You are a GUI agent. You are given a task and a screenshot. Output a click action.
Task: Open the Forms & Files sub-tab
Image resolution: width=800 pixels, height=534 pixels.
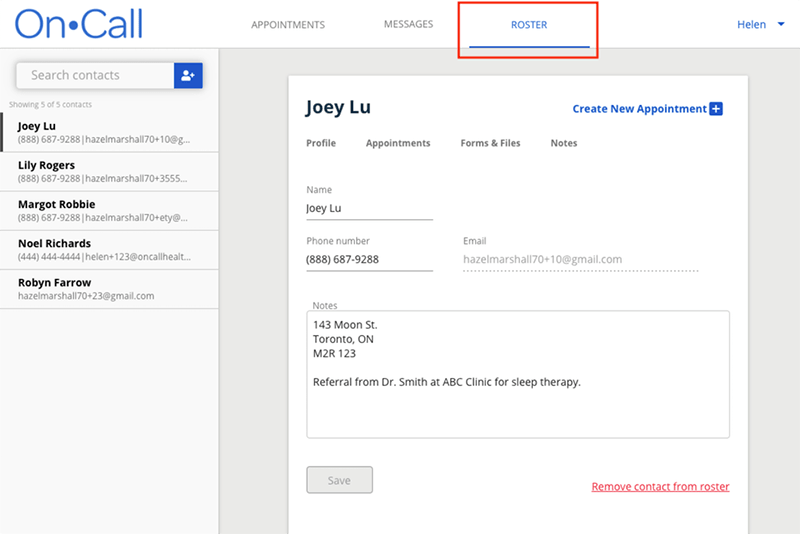pyautogui.click(x=490, y=143)
